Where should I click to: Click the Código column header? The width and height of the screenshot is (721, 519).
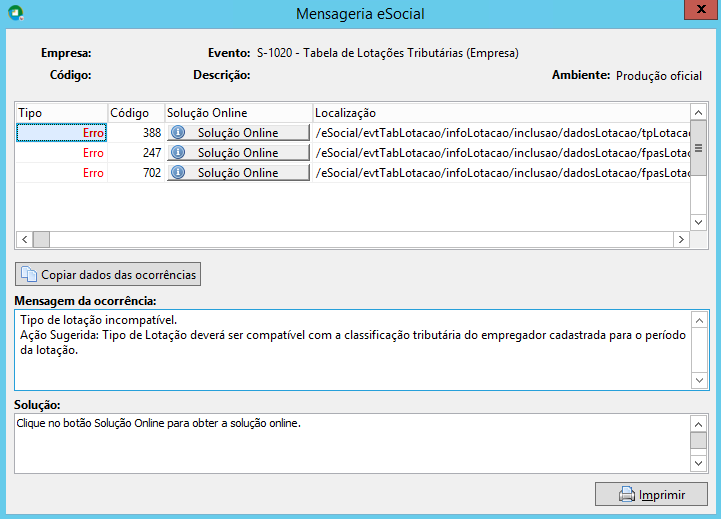coord(136,113)
